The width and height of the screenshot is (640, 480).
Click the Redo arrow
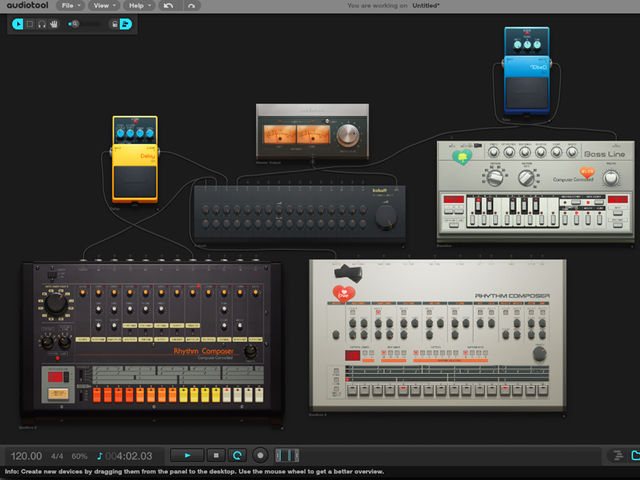click(191, 6)
